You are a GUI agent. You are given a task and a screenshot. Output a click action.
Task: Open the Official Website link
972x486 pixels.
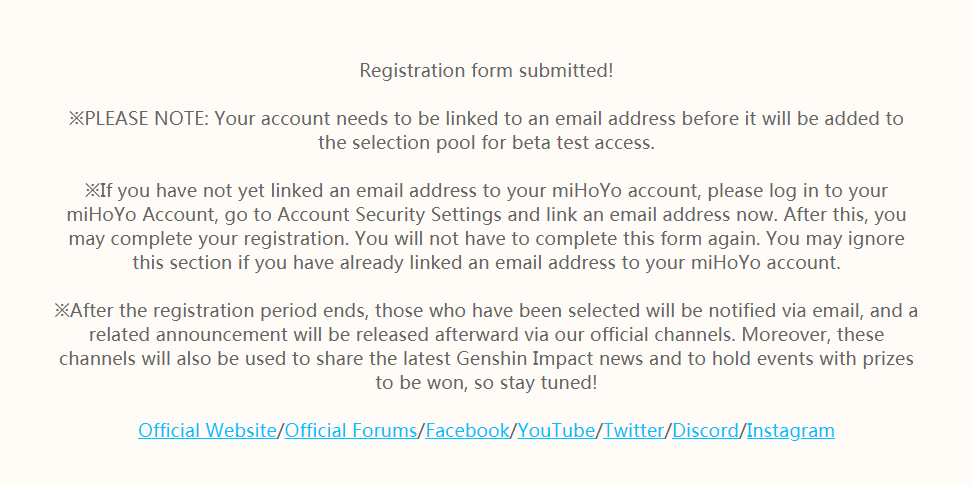pos(207,430)
